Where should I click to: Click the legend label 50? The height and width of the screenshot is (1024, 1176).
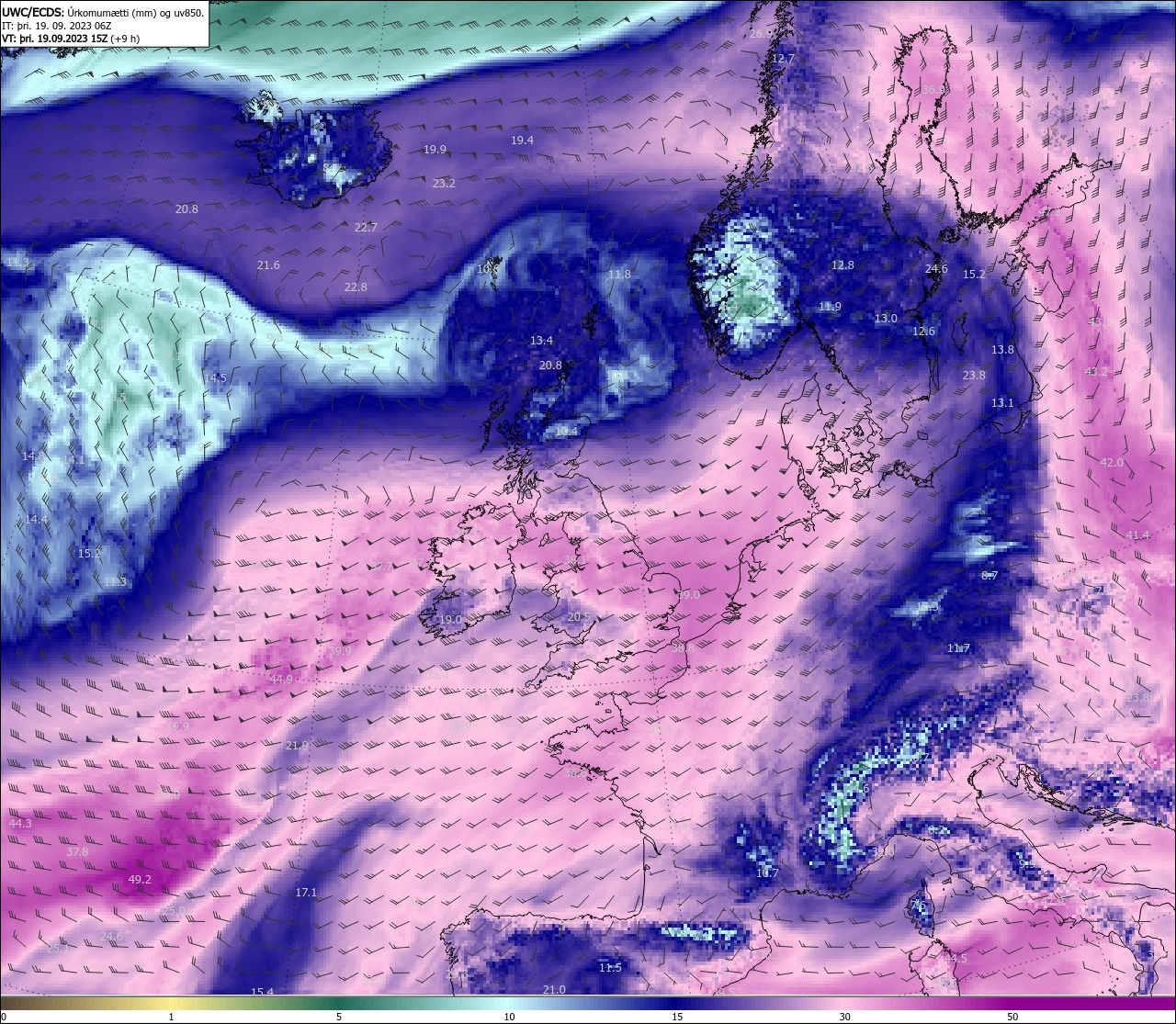coord(1012,1017)
